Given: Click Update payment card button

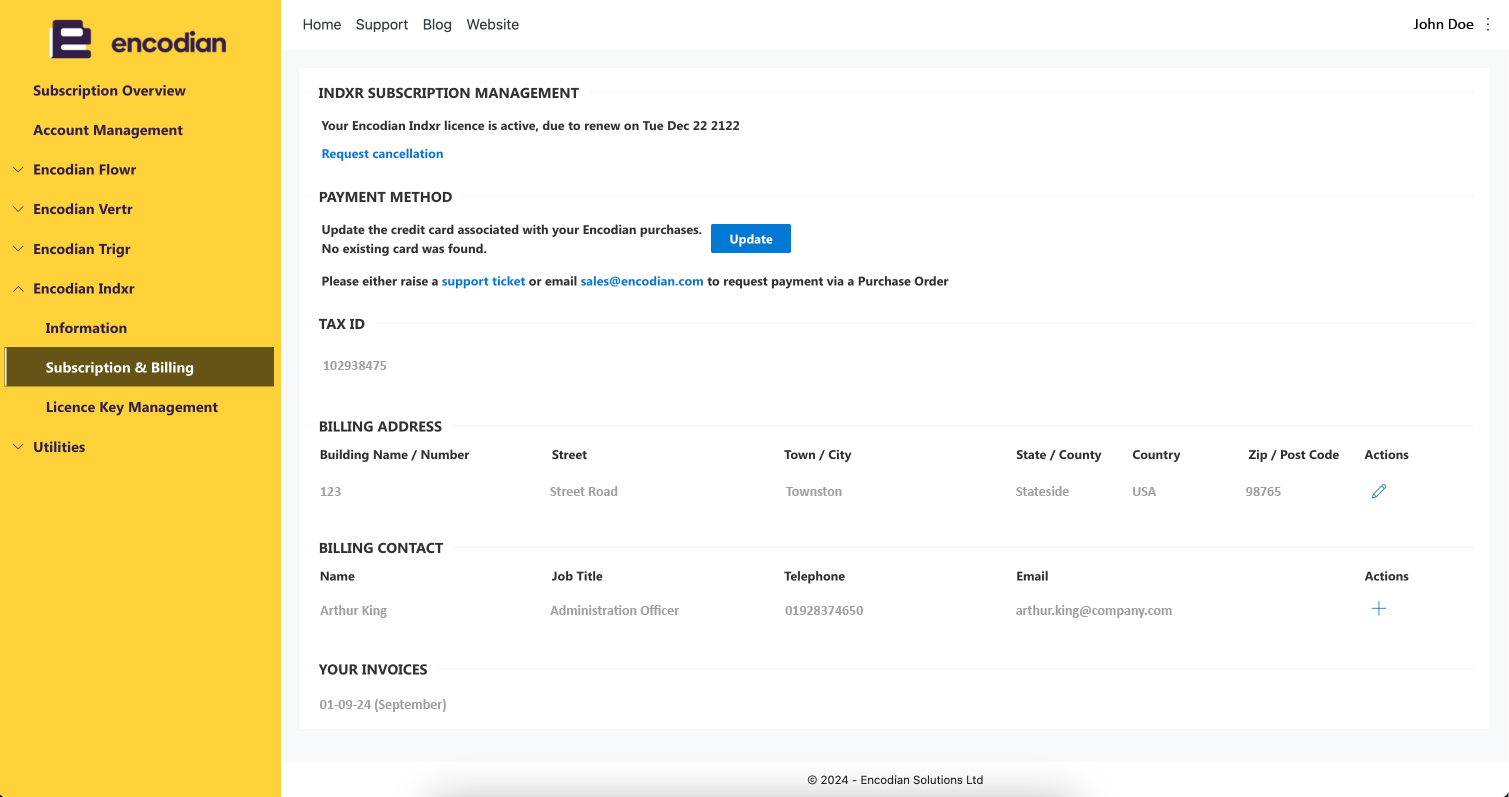Looking at the screenshot, I should pos(751,239).
